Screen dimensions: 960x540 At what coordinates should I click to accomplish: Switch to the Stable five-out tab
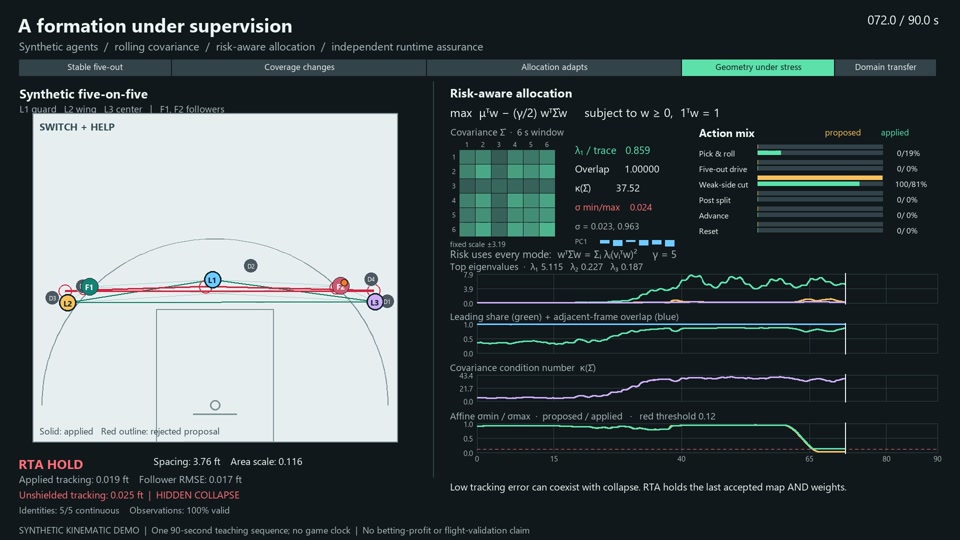tap(95, 67)
